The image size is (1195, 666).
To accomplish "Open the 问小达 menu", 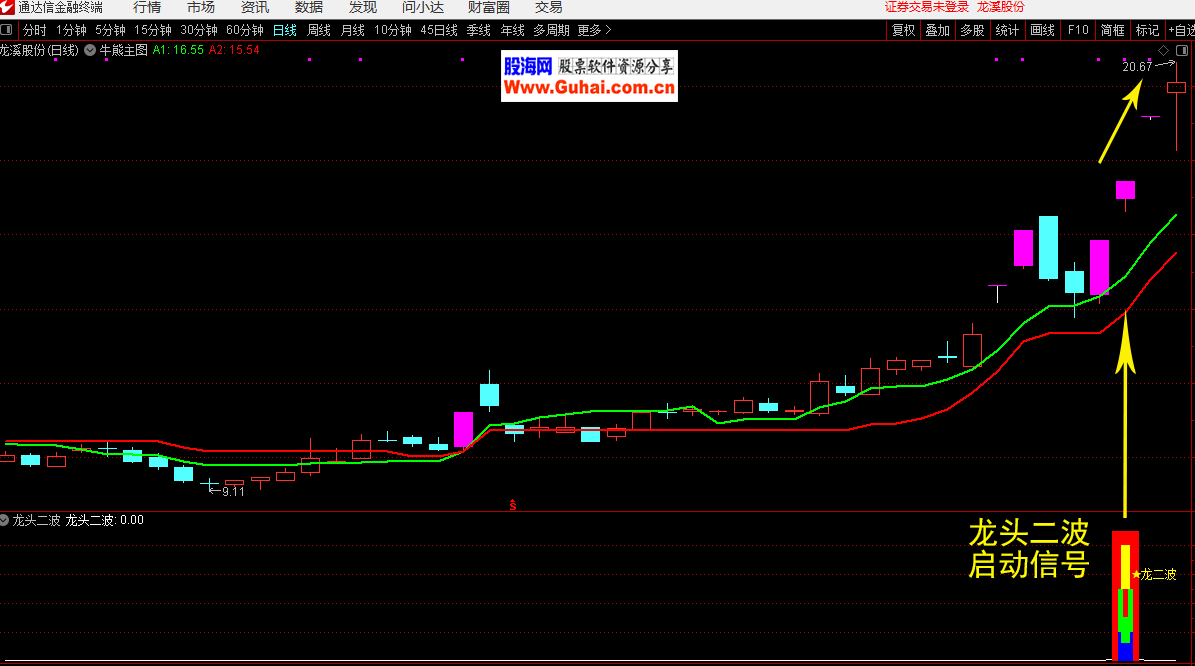I will pyautogui.click(x=422, y=7).
